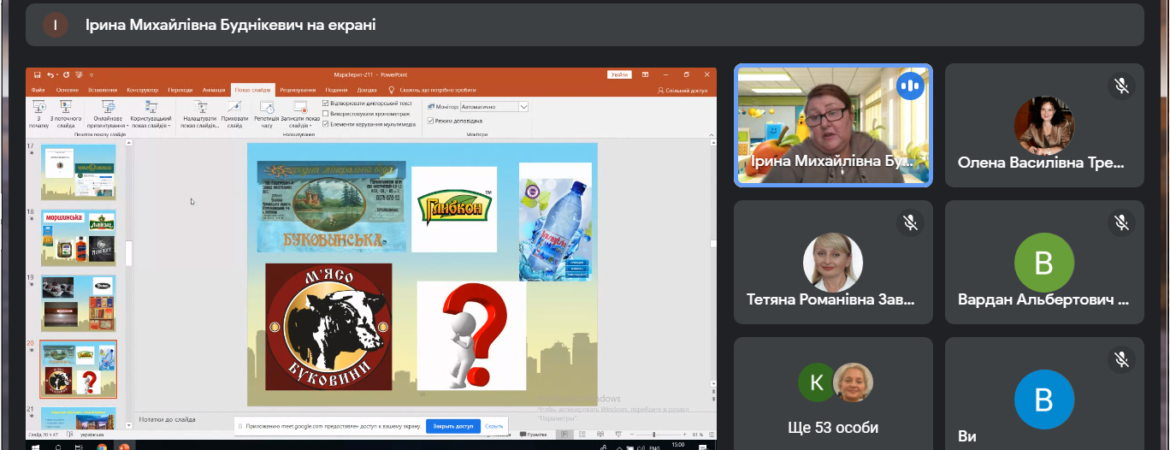The image size is (1170, 450).
Task: Click the water bottle image on the slide
Action: tap(555, 222)
